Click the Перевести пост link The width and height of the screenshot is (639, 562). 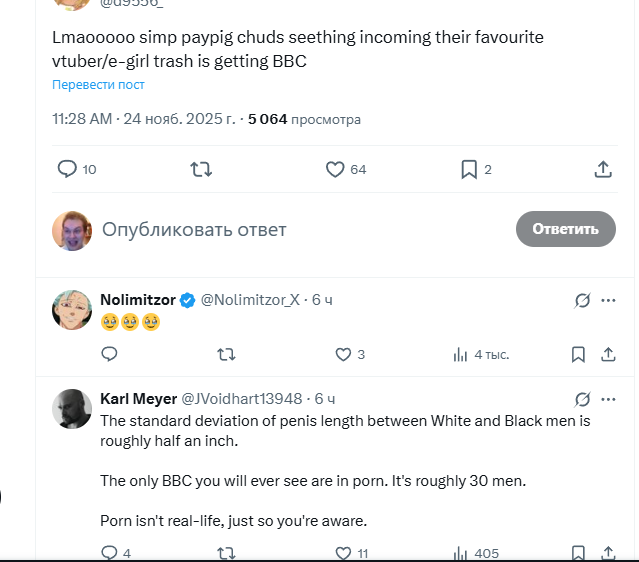click(x=98, y=86)
